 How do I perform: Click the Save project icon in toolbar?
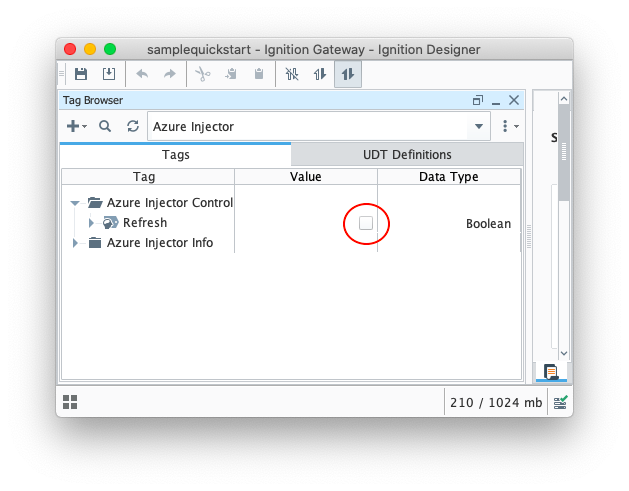pyautogui.click(x=81, y=74)
